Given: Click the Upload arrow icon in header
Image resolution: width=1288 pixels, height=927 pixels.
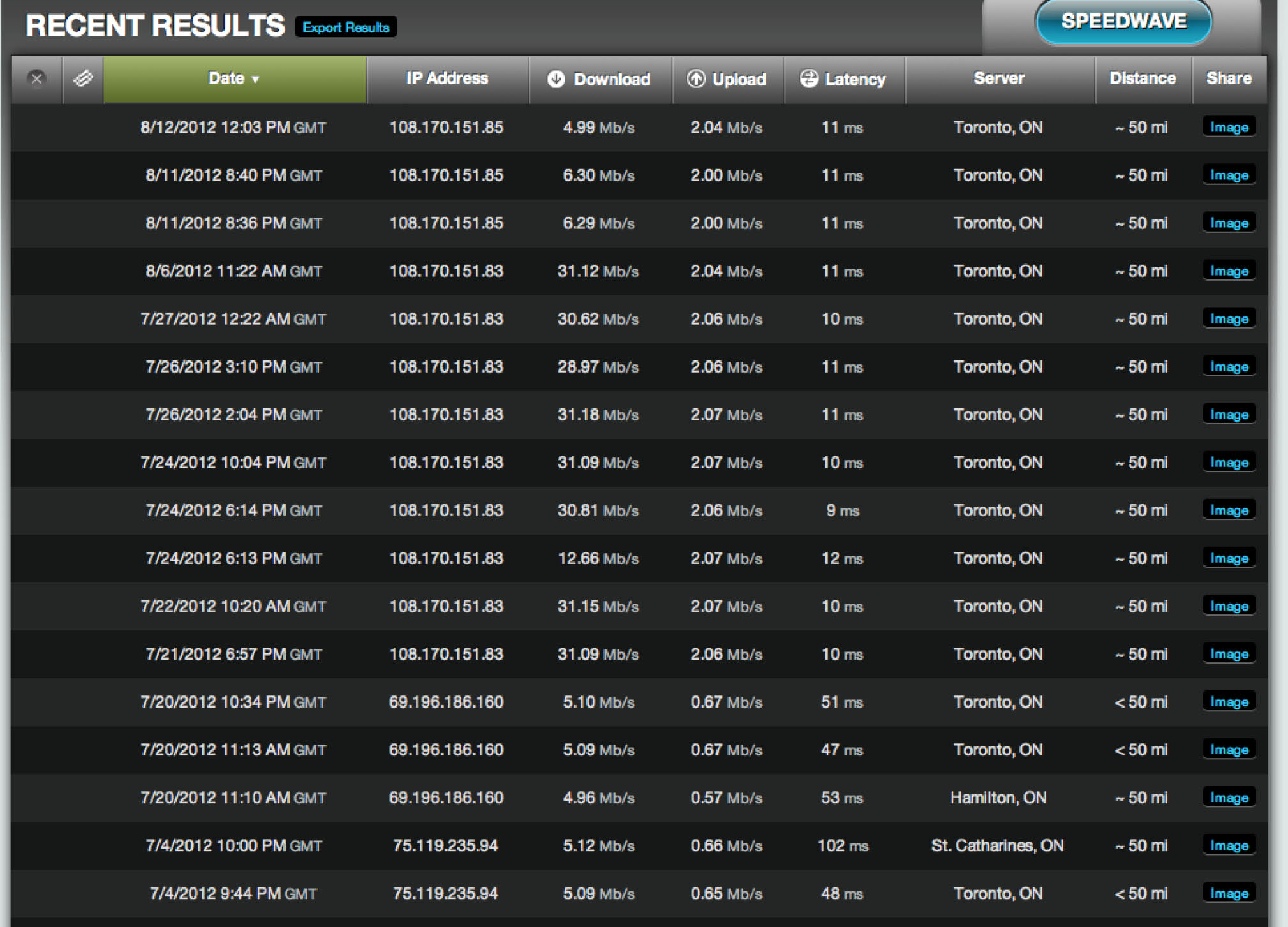Looking at the screenshot, I should point(695,78).
